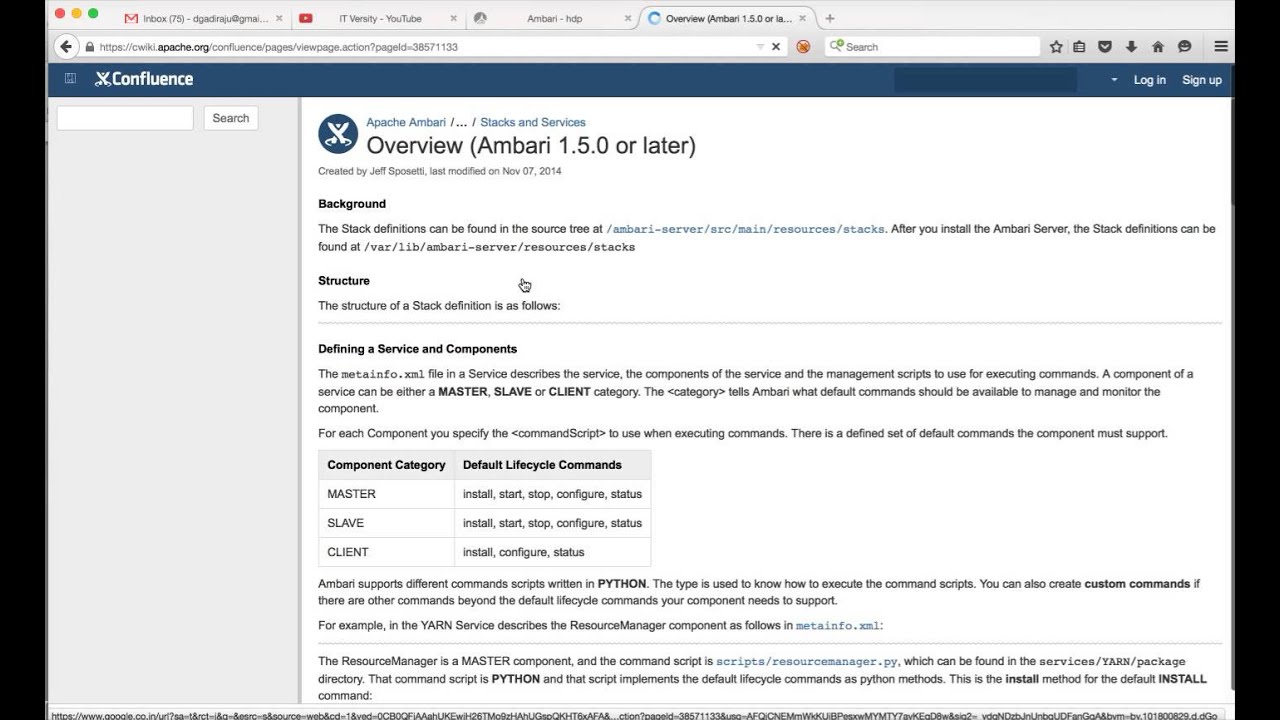Viewport: 1280px width, 720px height.
Task: Click the 'Default Lifecycle Commands' table header
Action: point(552,465)
